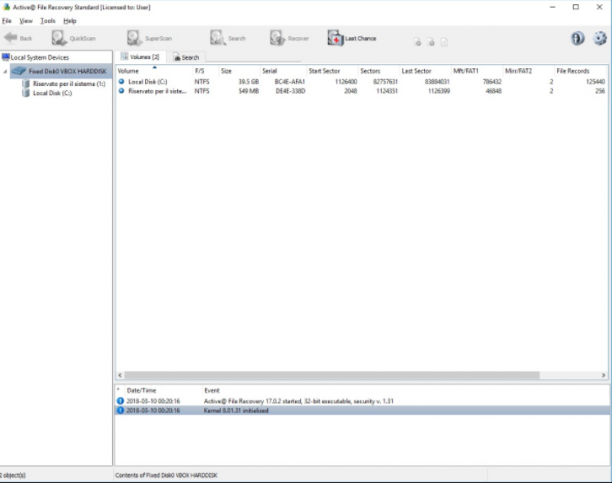Select Local Disk (C:) volume row

tap(361, 82)
